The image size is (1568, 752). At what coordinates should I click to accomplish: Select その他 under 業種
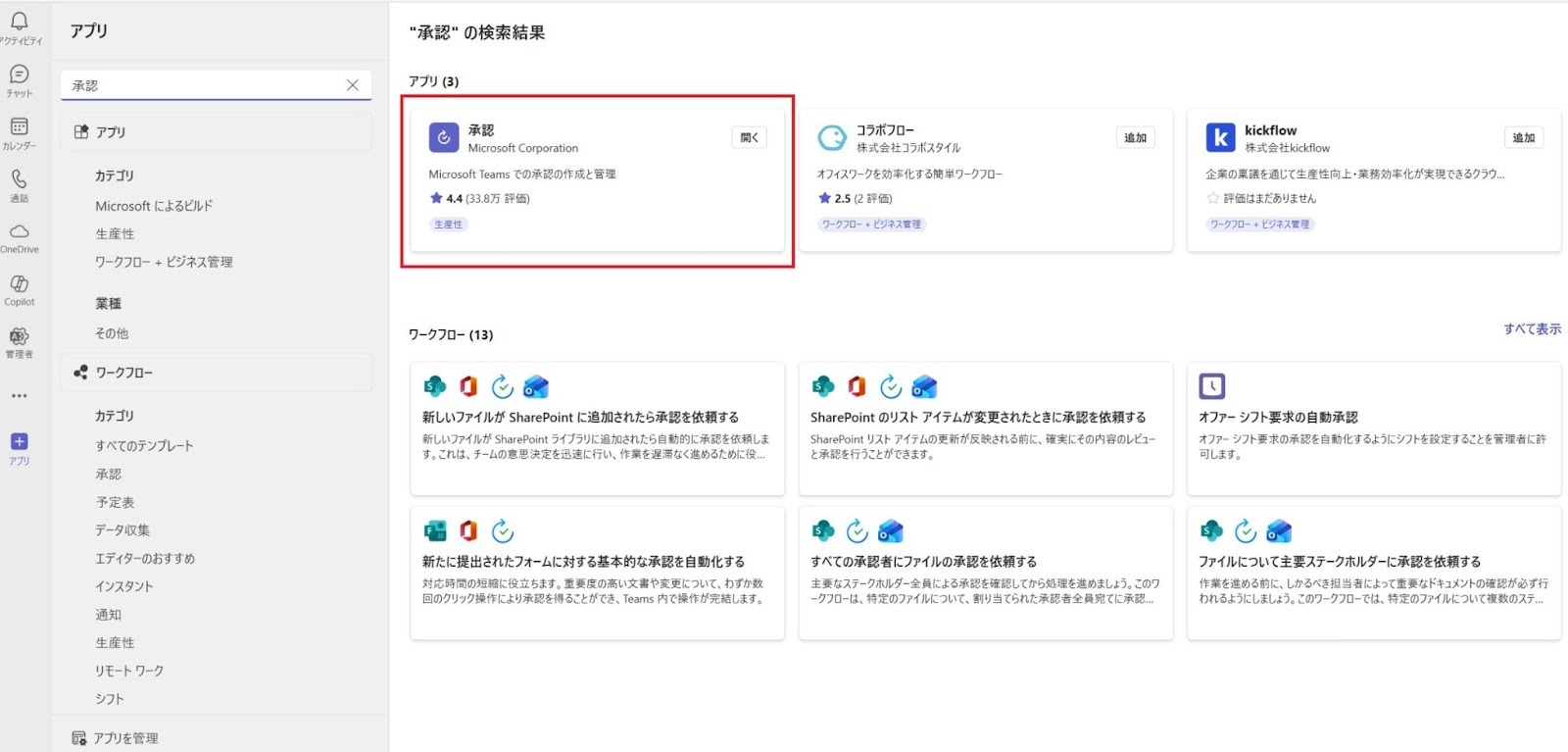112,333
